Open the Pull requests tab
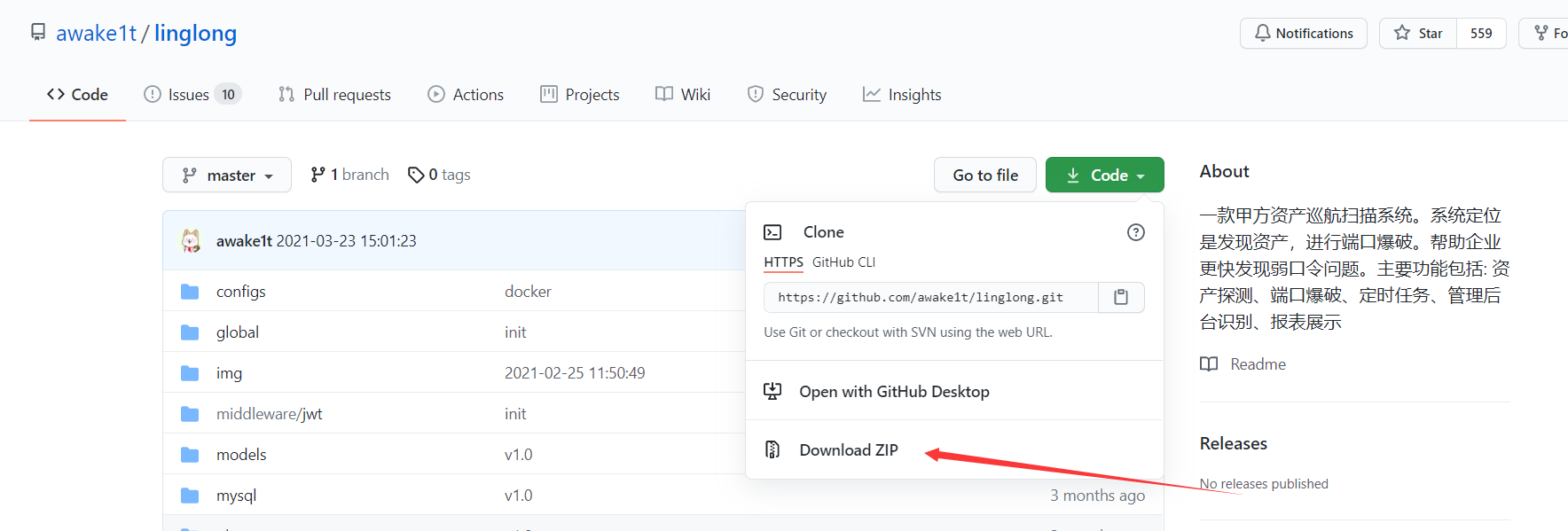This screenshot has height=531, width=1568. (x=334, y=94)
